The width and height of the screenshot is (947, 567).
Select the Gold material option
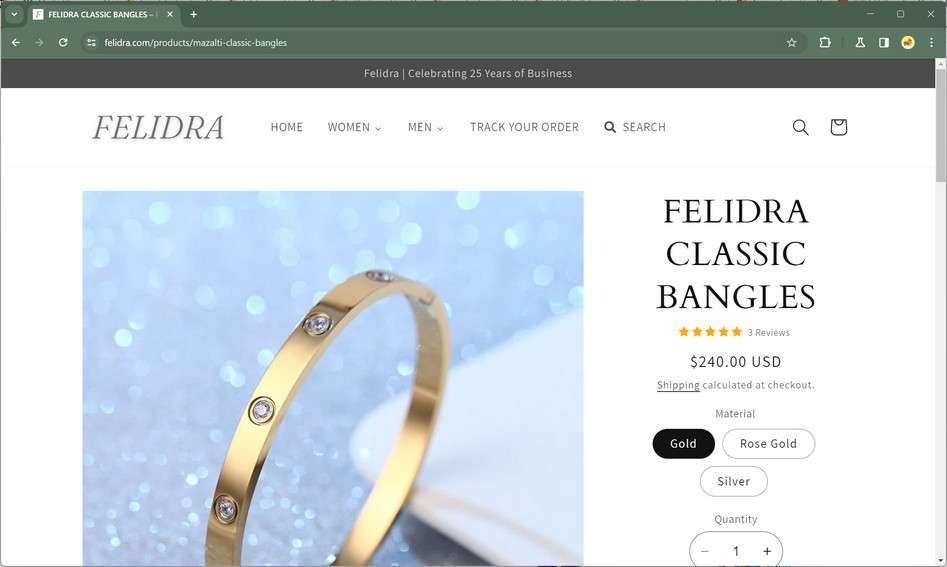coord(683,444)
